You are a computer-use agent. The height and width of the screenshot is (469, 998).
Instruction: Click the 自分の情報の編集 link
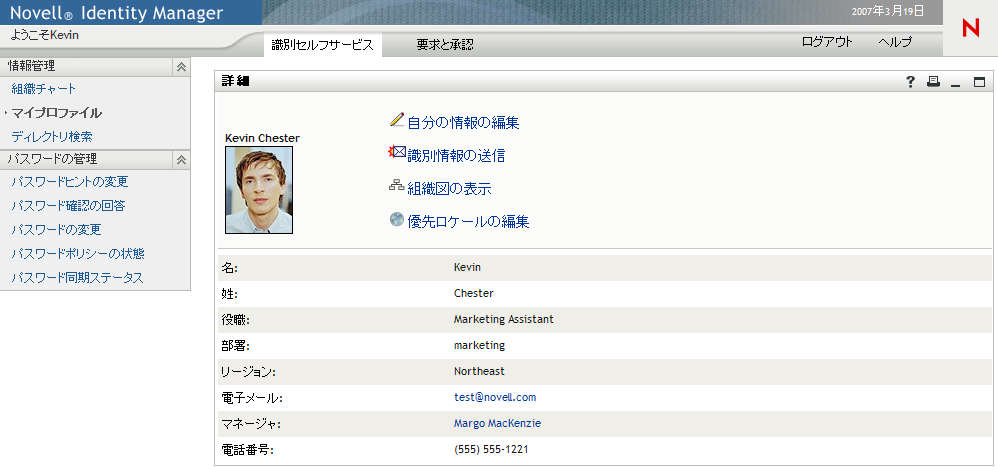(463, 122)
